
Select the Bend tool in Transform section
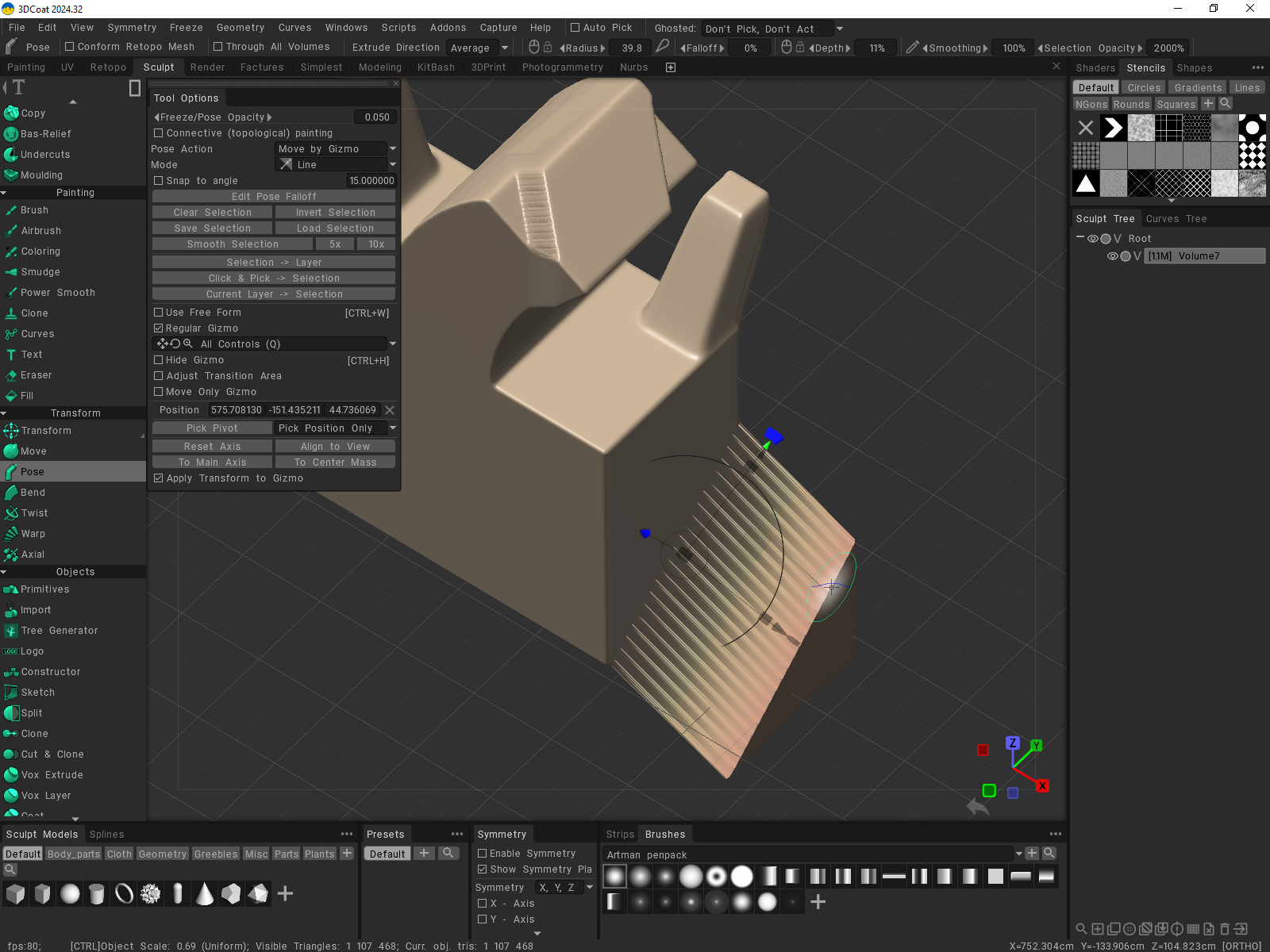pos(33,493)
